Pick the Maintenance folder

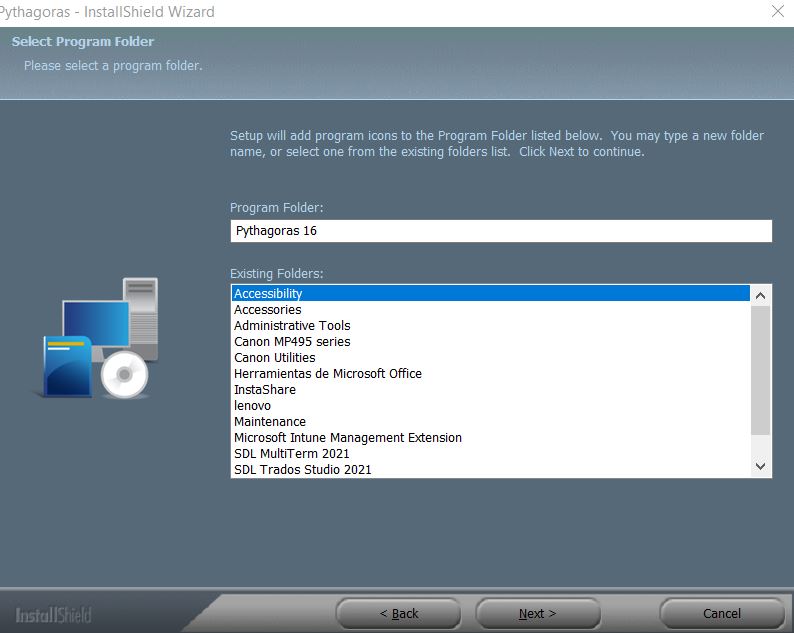[x=491, y=422]
